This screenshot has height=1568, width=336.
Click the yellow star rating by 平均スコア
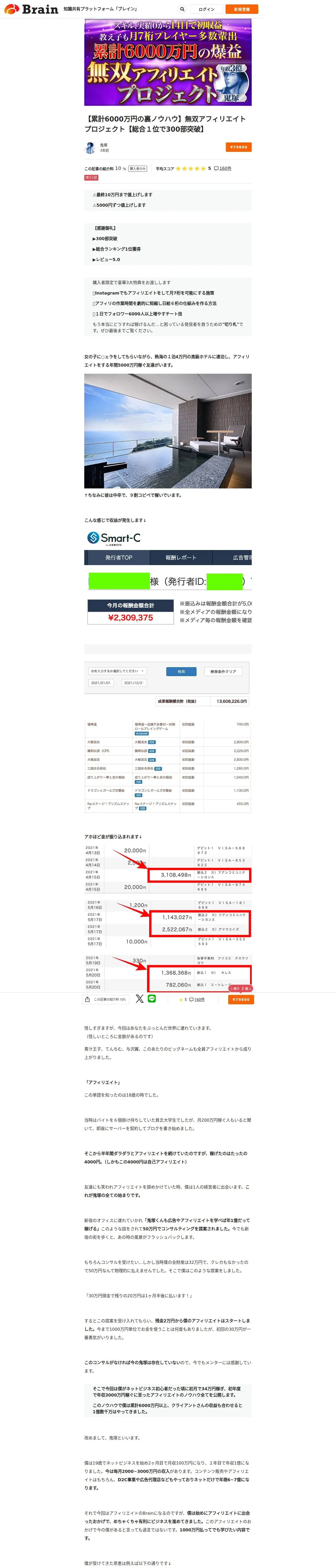[190, 169]
